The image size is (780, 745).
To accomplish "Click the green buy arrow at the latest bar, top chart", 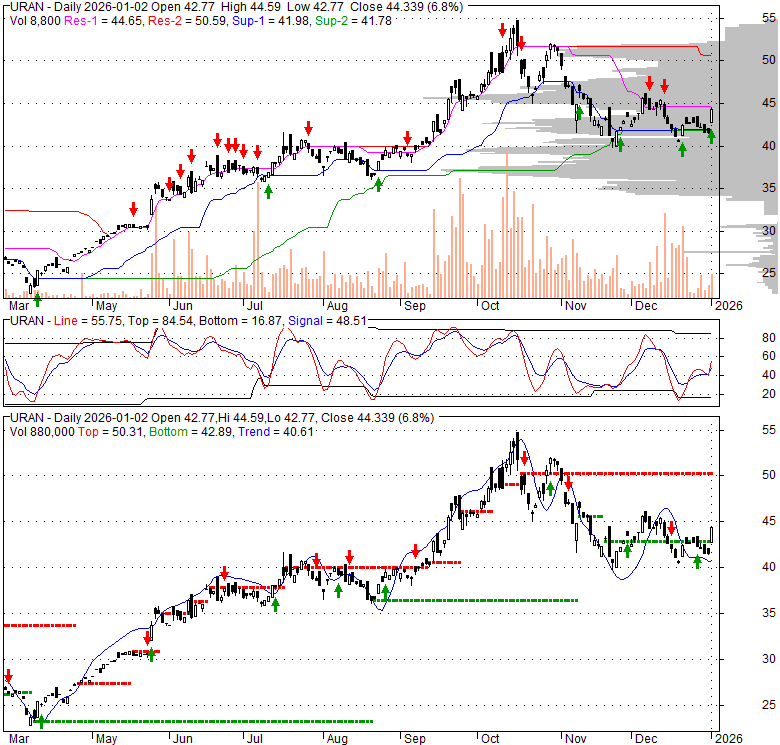I will pos(711,137).
